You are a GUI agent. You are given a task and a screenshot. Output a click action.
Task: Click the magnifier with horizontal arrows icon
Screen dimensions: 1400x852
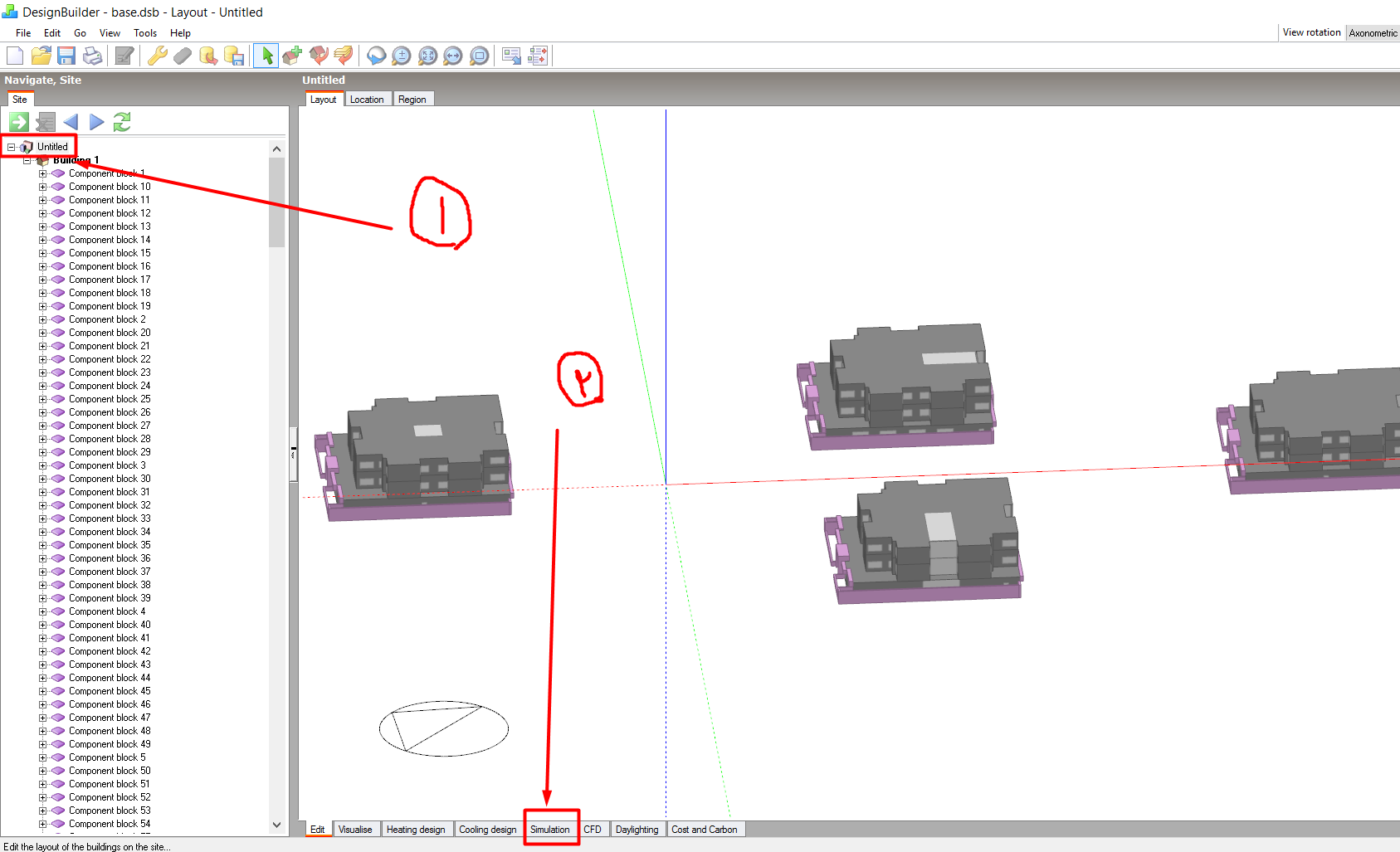(453, 56)
